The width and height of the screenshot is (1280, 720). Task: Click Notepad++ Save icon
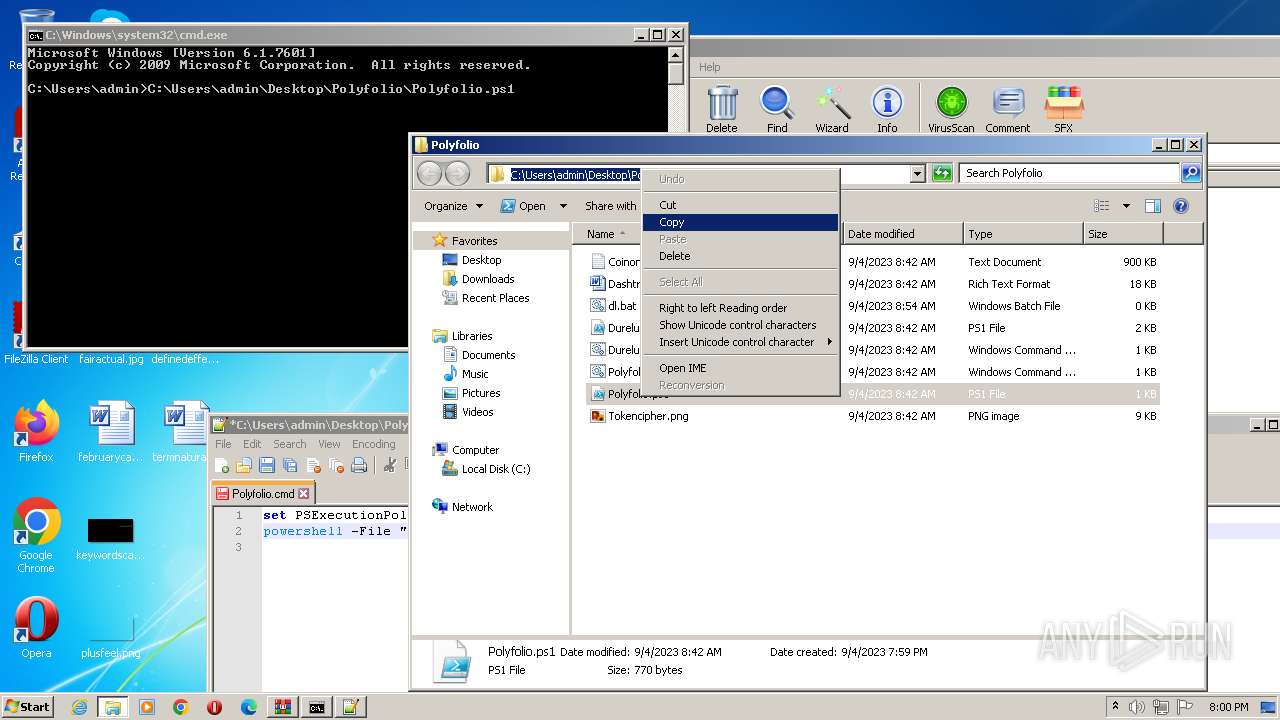[267, 465]
